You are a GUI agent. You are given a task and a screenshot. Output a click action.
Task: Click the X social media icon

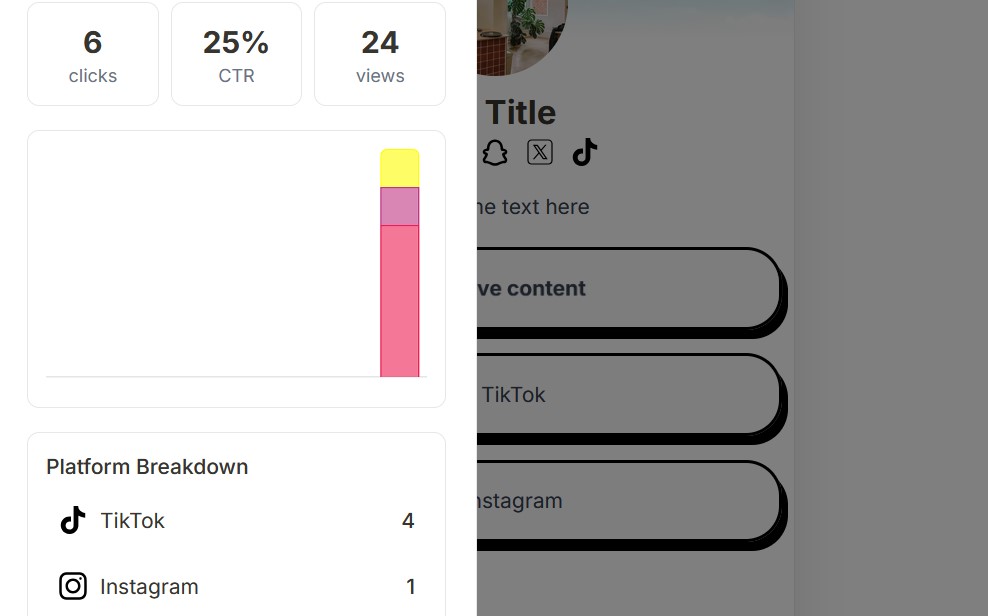point(540,152)
